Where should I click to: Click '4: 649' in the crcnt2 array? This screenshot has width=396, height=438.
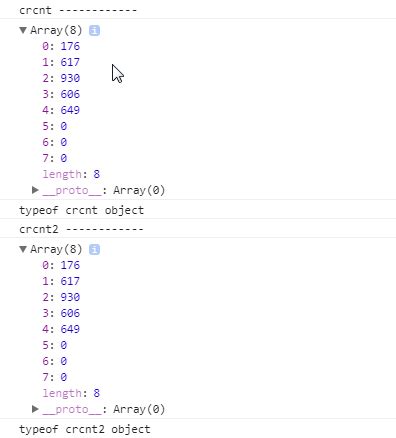point(61,329)
